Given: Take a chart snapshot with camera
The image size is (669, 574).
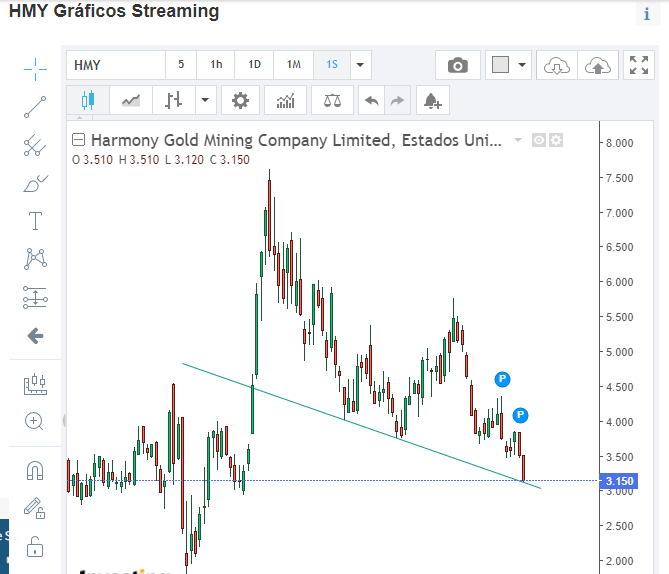Looking at the screenshot, I should pos(458,65).
